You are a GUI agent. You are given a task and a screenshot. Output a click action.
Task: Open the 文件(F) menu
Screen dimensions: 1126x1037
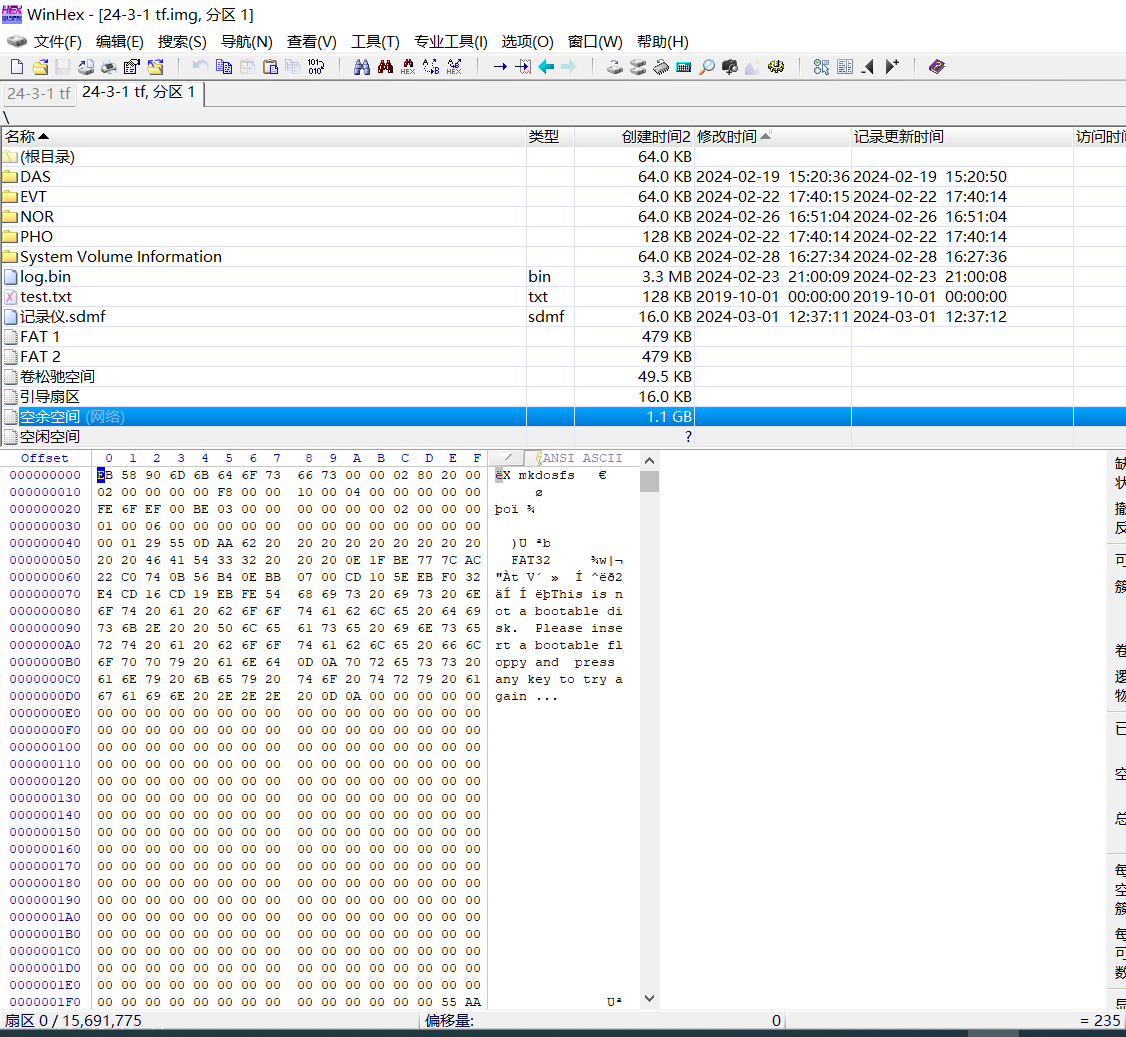[x=57, y=42]
